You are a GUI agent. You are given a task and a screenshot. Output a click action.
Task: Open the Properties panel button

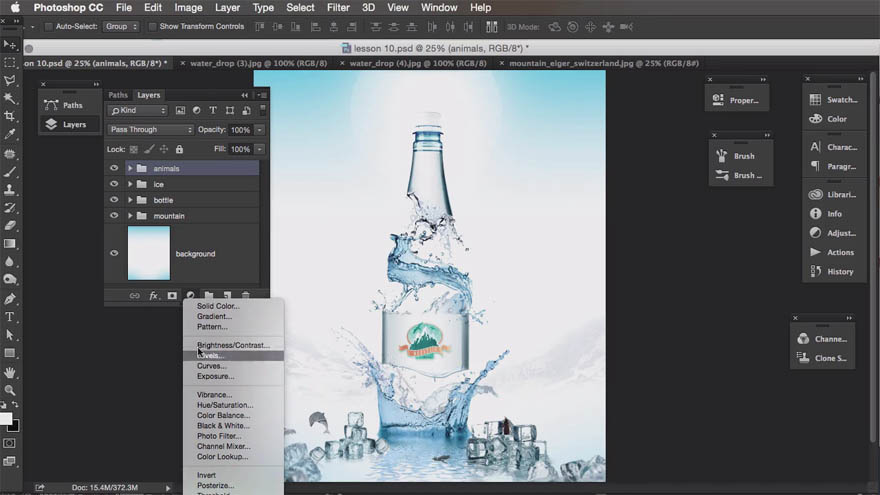point(736,100)
